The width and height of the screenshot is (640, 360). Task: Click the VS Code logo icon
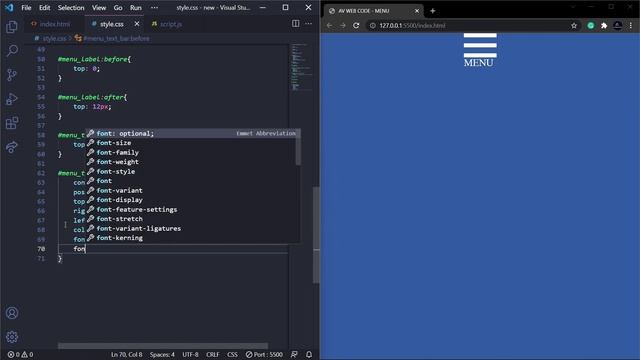[9, 7]
